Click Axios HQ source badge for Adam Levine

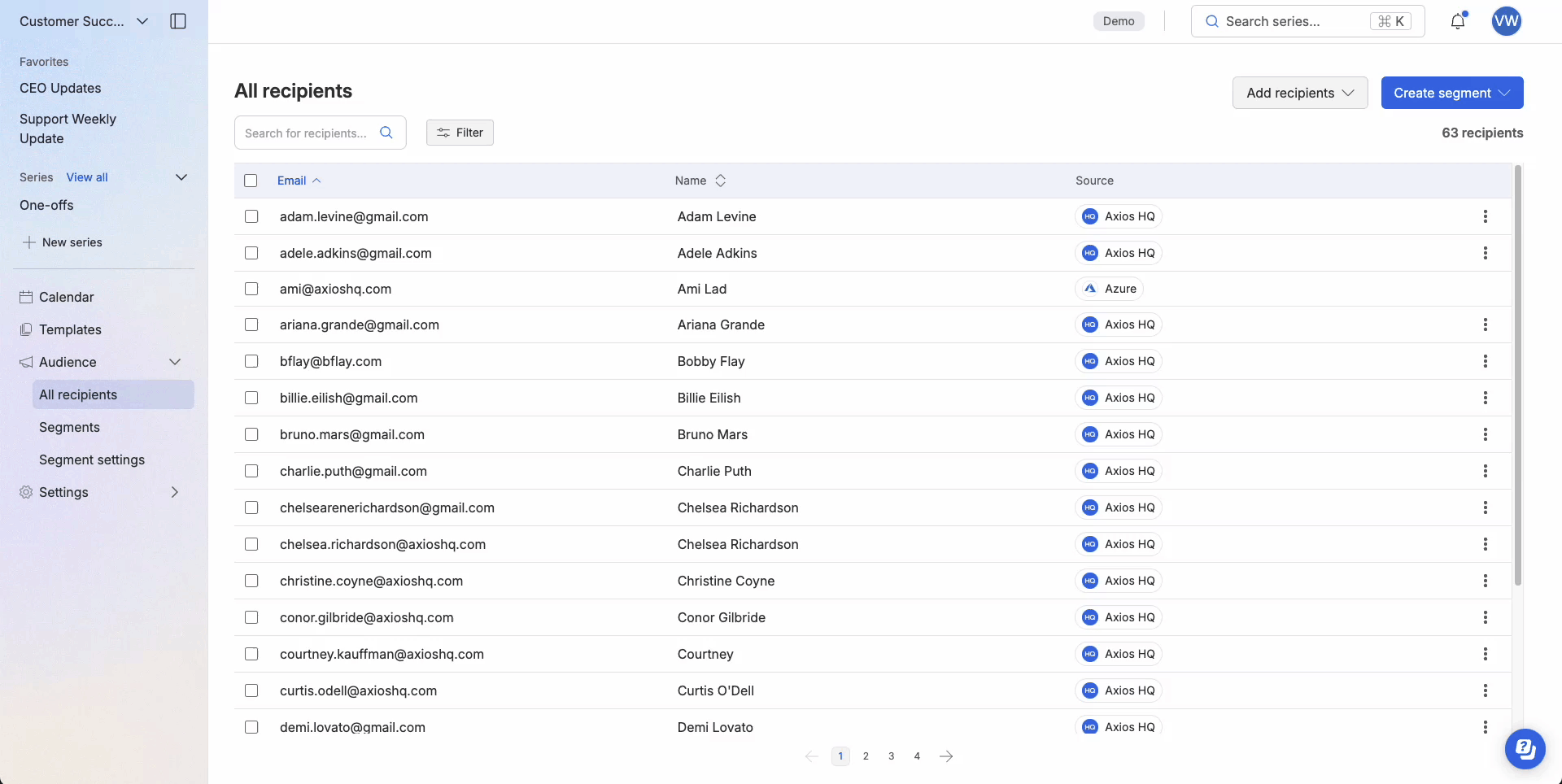(1119, 216)
